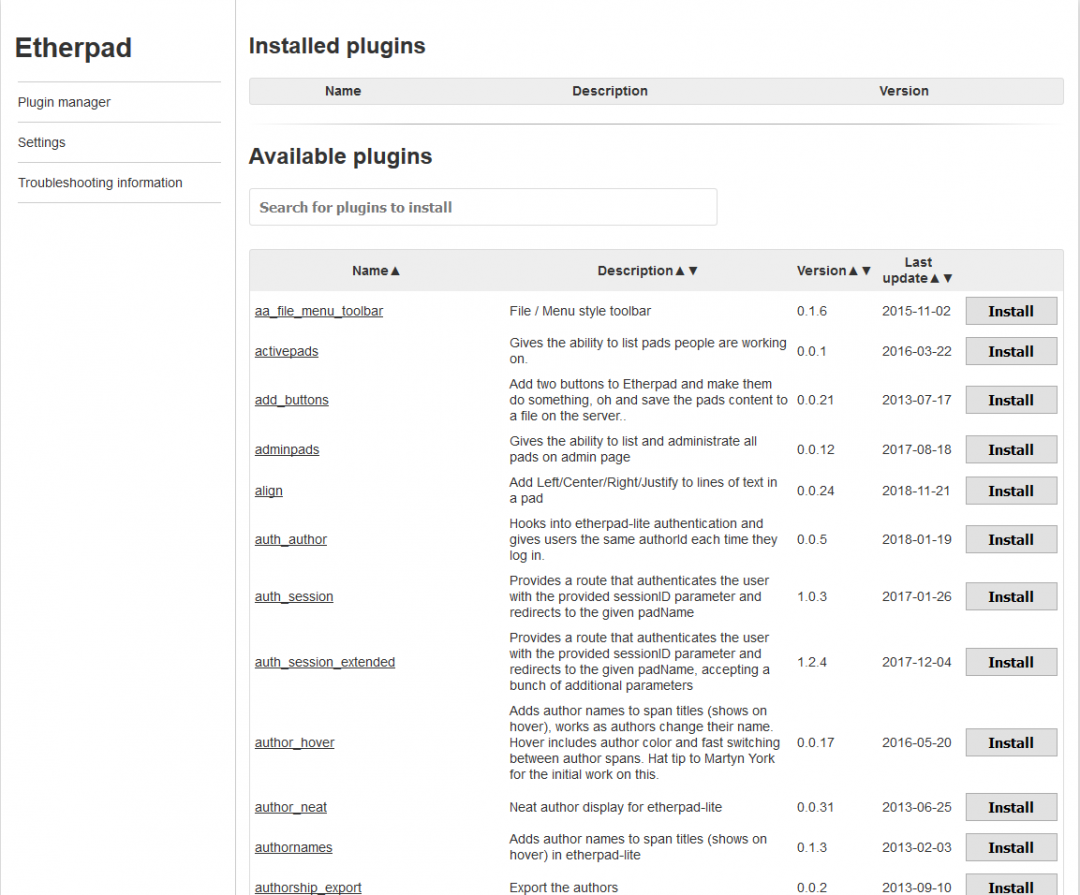Click the plugin search input field
Screen dimensions: 1080x895
pyautogui.click(x=483, y=207)
